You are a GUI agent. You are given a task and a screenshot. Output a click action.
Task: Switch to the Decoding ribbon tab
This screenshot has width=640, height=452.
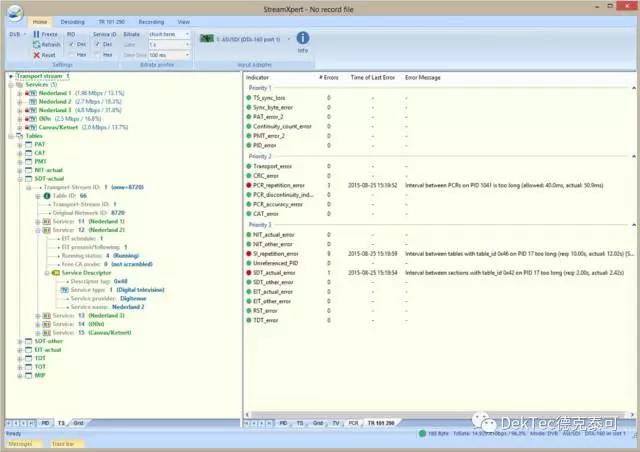coord(73,20)
